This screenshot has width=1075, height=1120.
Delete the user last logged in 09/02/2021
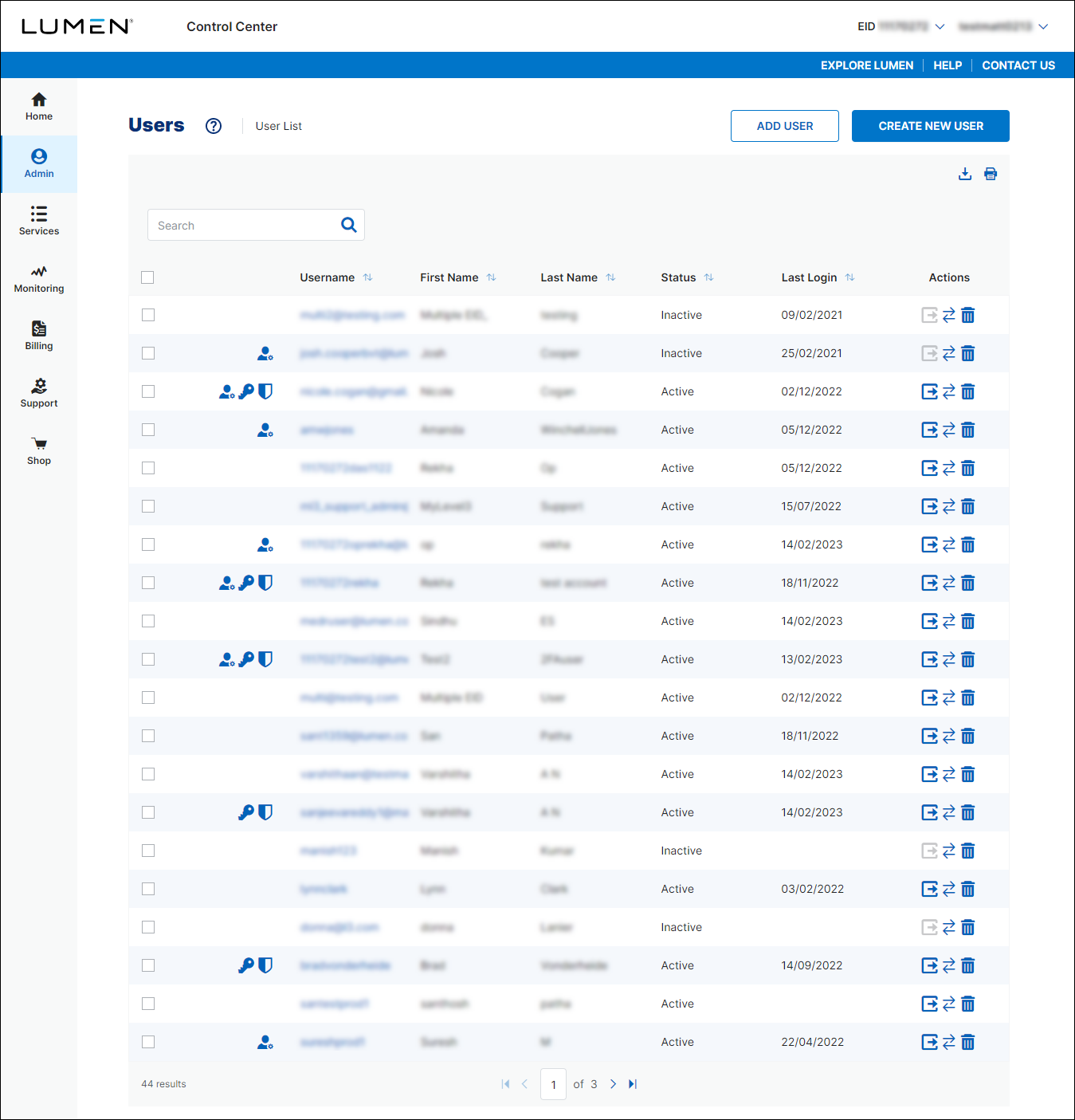968,315
